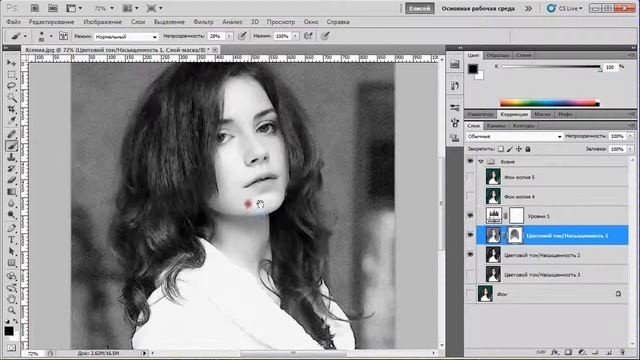Select the Path Selection tool
Image resolution: width=640 pixels, height=360 pixels.
click(x=11, y=251)
